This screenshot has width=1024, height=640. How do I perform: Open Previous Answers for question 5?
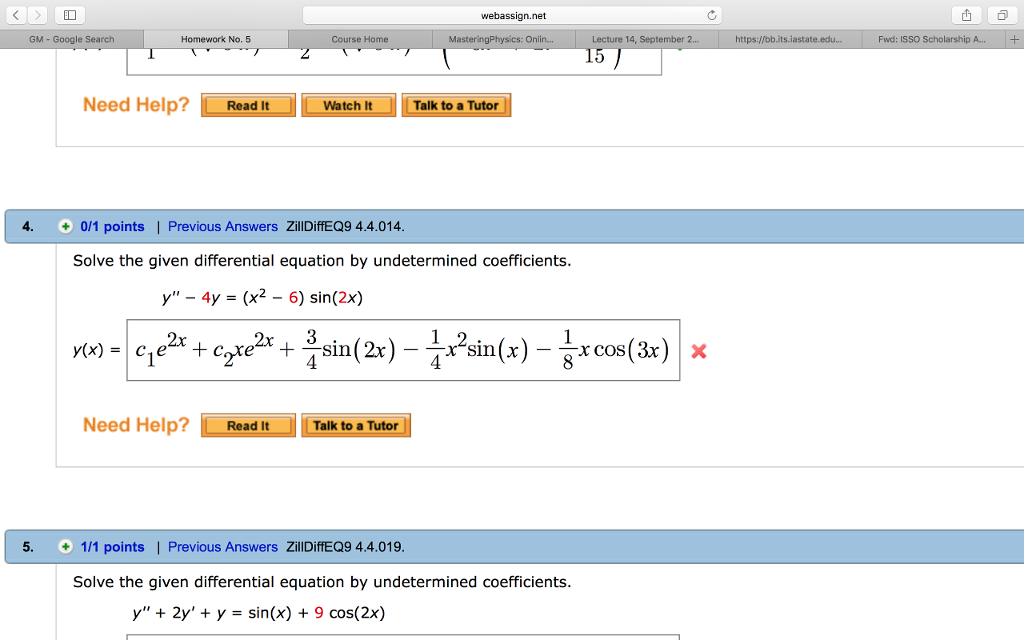pyautogui.click(x=223, y=547)
